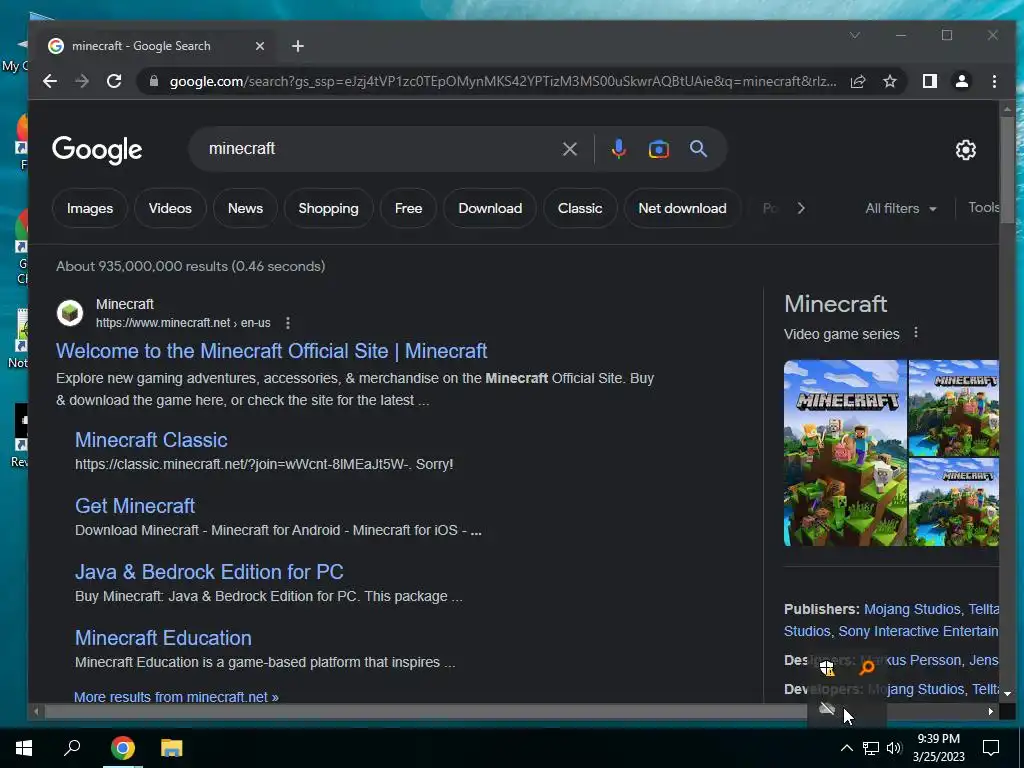Share this page from the address bar

pyautogui.click(x=857, y=81)
